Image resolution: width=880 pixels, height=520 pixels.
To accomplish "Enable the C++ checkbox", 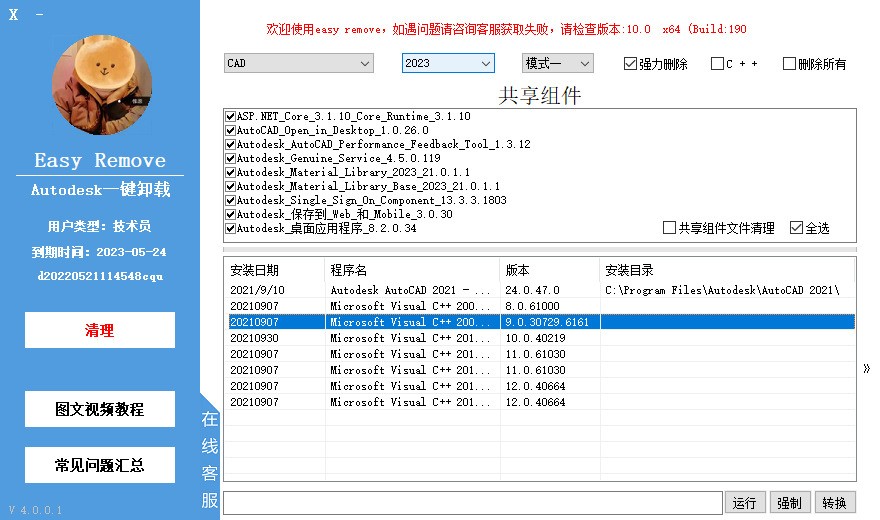I will point(717,64).
